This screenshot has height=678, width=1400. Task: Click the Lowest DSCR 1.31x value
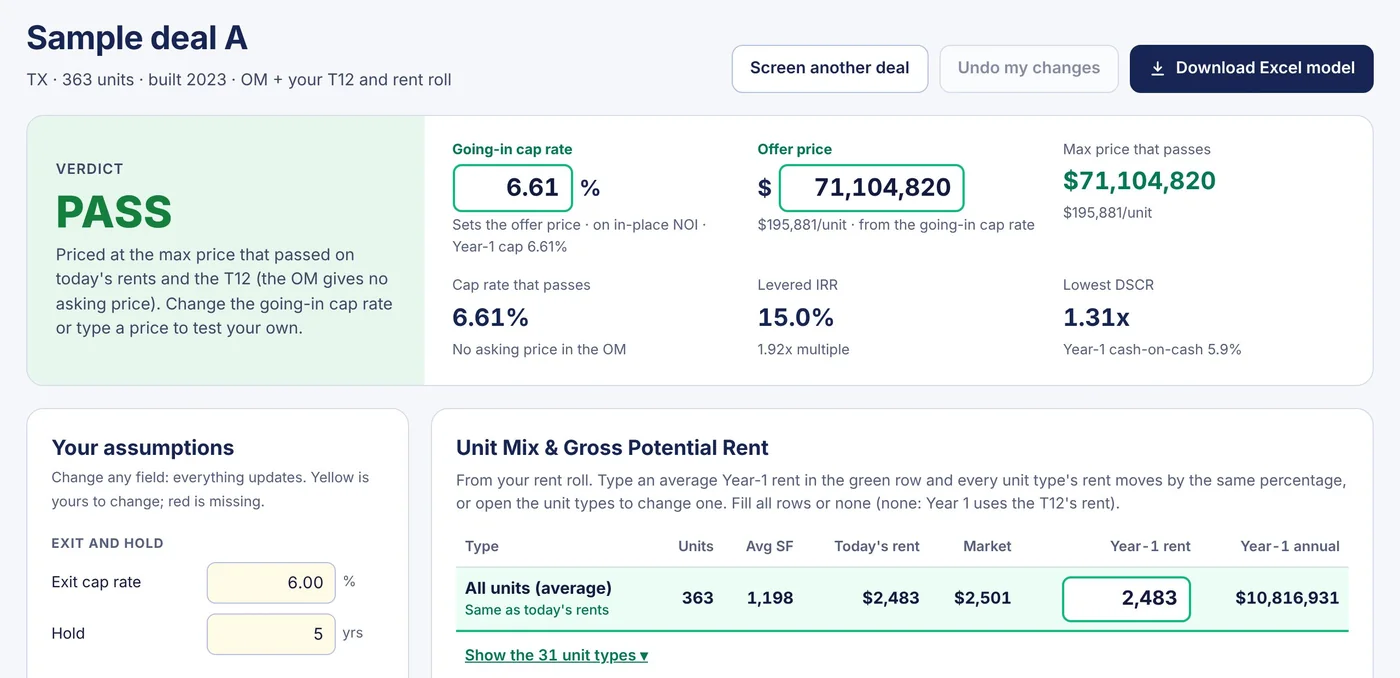1096,318
